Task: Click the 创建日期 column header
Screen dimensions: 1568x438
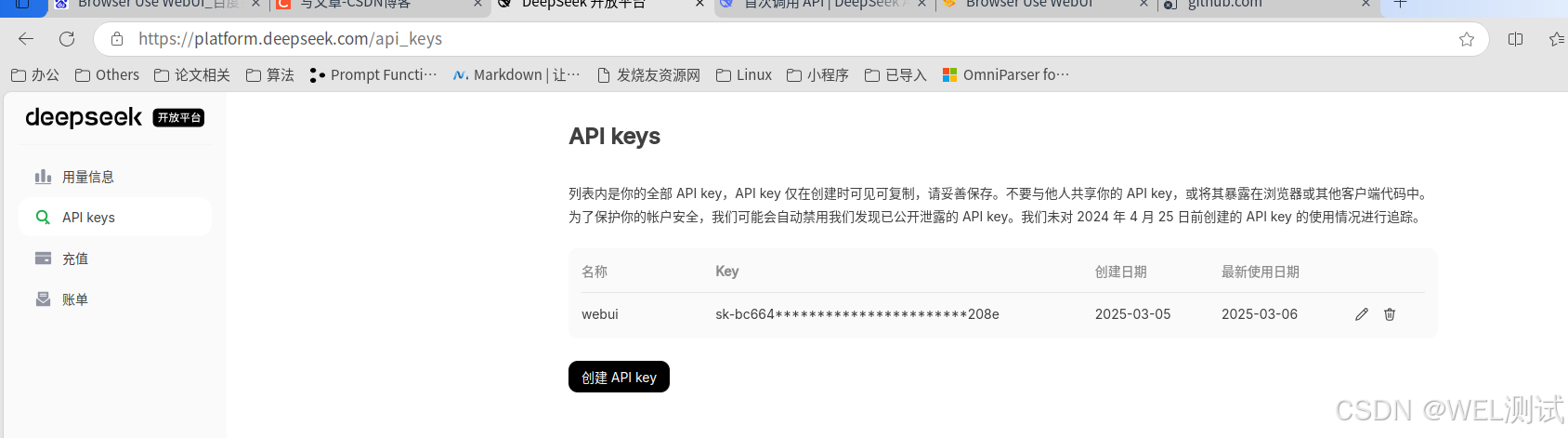Action: [x=1121, y=272]
